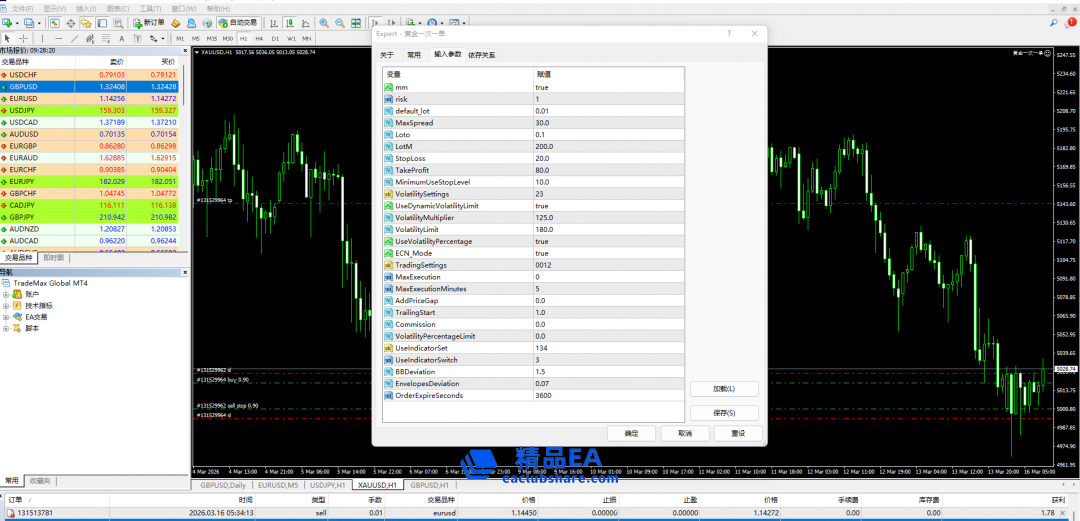This screenshot has width=1080, height=521.
Task: Expand the 技术指标 indicators tree node
Action: 6,306
